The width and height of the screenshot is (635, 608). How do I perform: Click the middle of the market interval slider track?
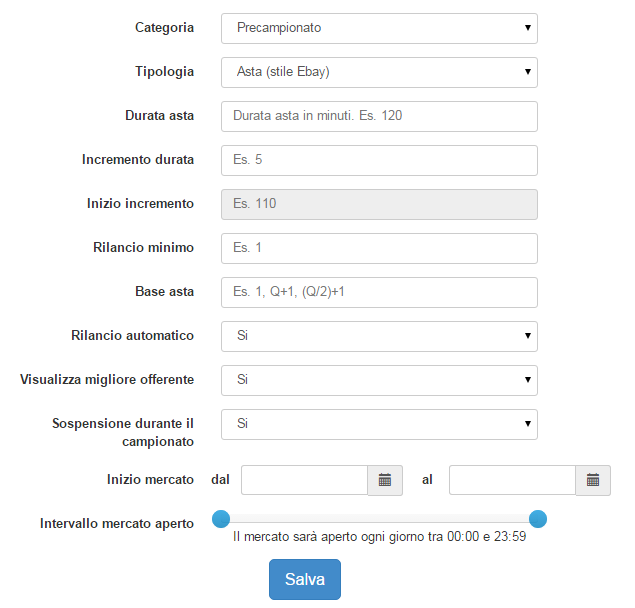point(379,519)
